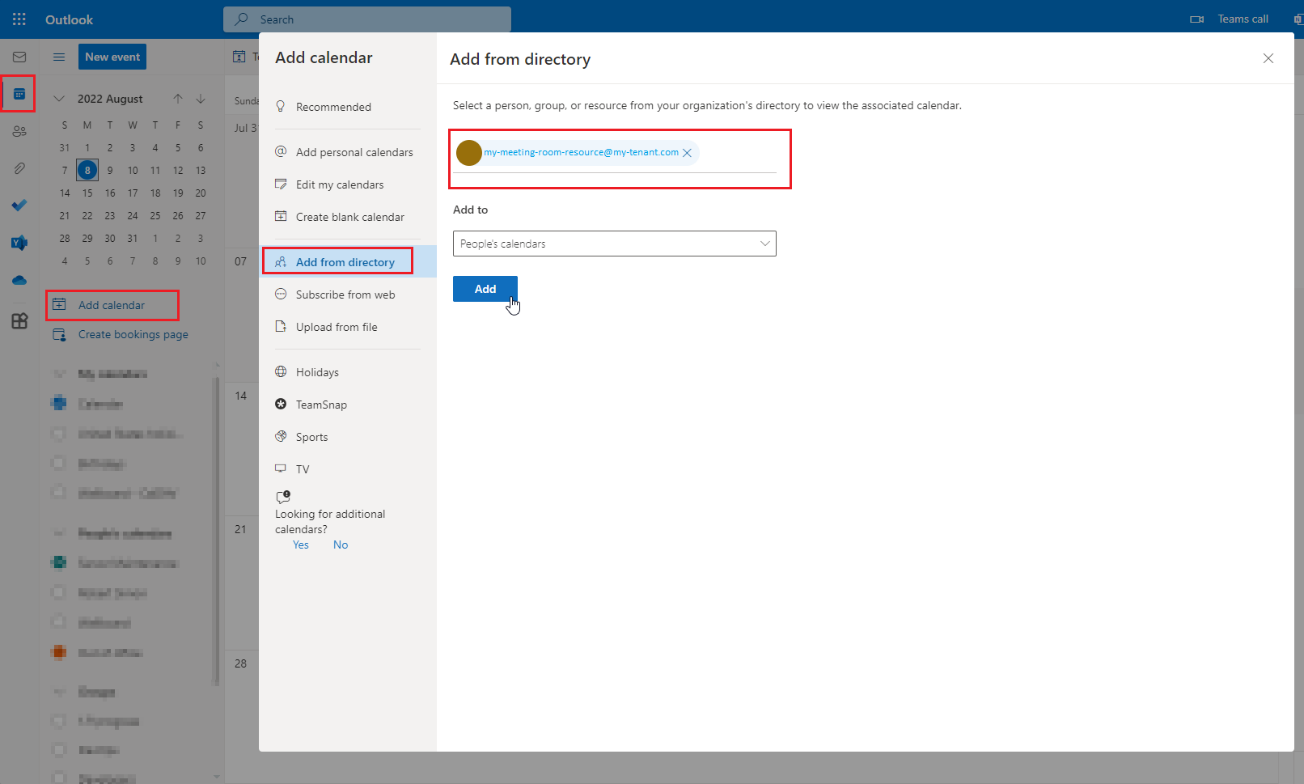
Task: Open the To Do checkmark icon
Action: [19, 205]
